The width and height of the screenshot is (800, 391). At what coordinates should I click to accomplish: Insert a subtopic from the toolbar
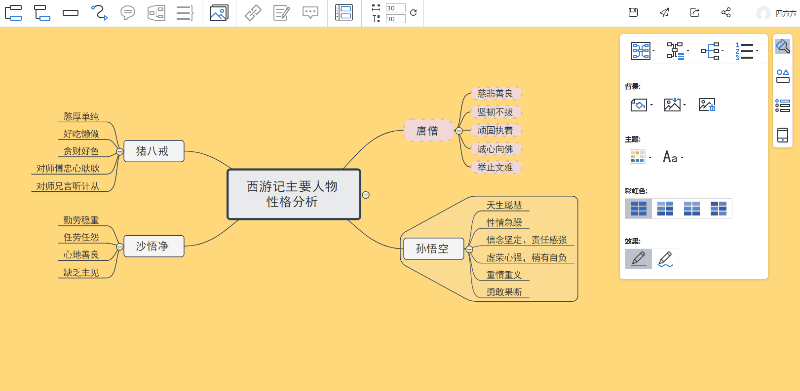pyautogui.click(x=42, y=12)
